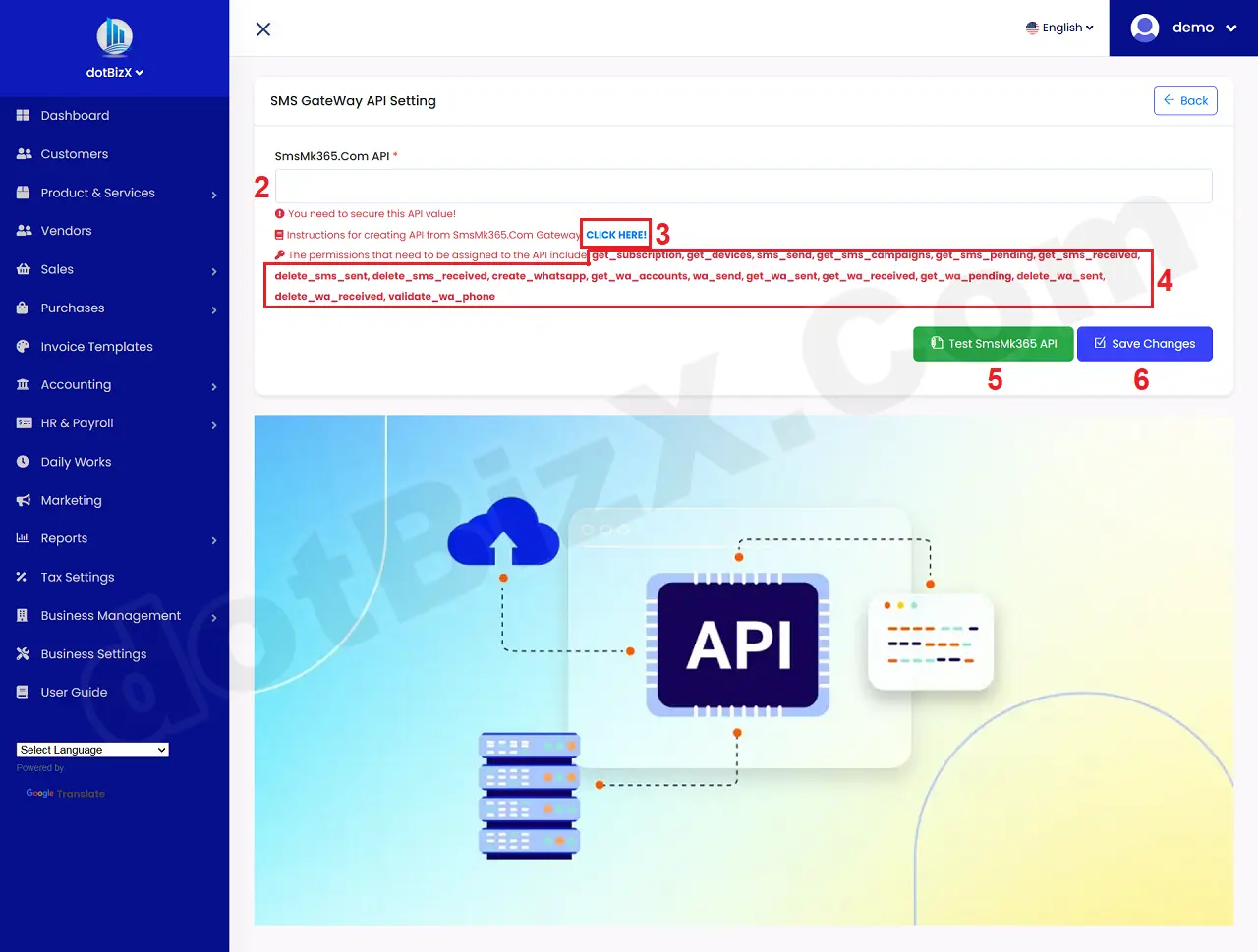Click the User Guide book icon

[x=23, y=692]
